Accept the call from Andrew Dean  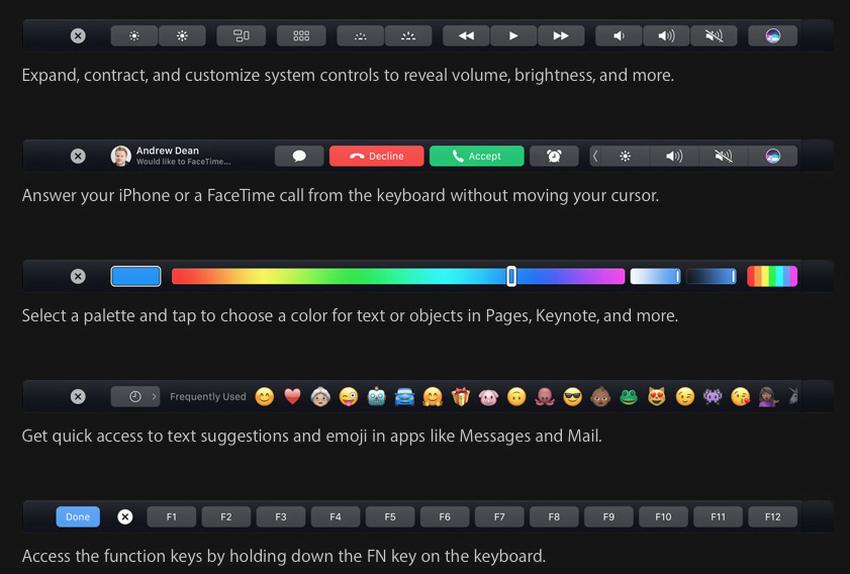click(x=476, y=156)
